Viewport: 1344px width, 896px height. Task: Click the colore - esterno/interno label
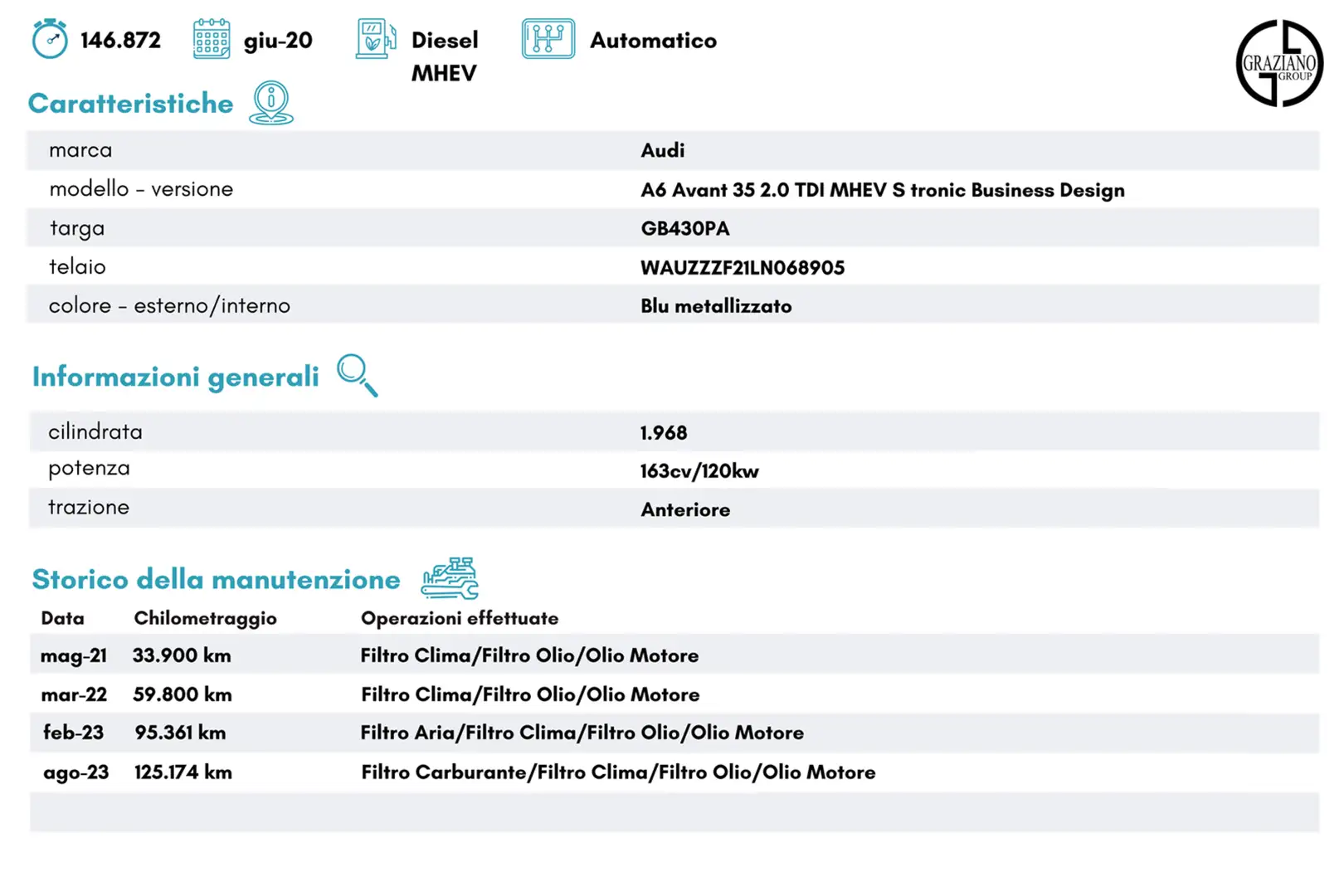click(169, 305)
